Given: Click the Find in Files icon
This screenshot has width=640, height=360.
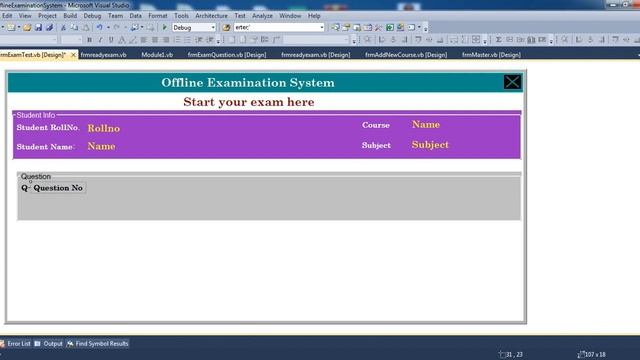Looking at the screenshot, I should click(227, 27).
